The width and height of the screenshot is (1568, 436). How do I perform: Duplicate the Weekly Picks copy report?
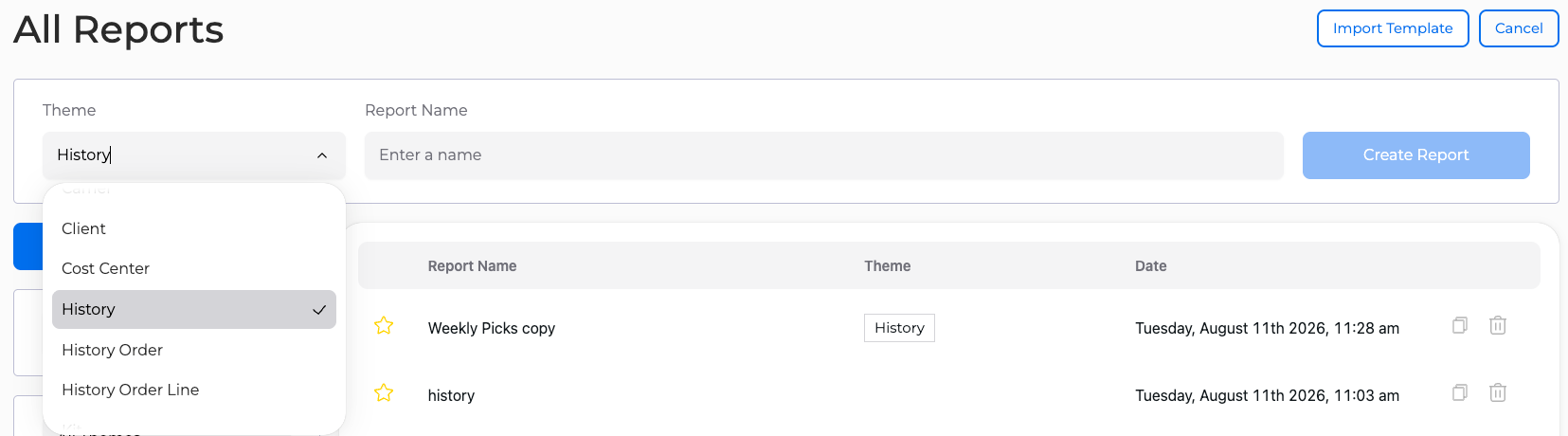pyautogui.click(x=1460, y=325)
